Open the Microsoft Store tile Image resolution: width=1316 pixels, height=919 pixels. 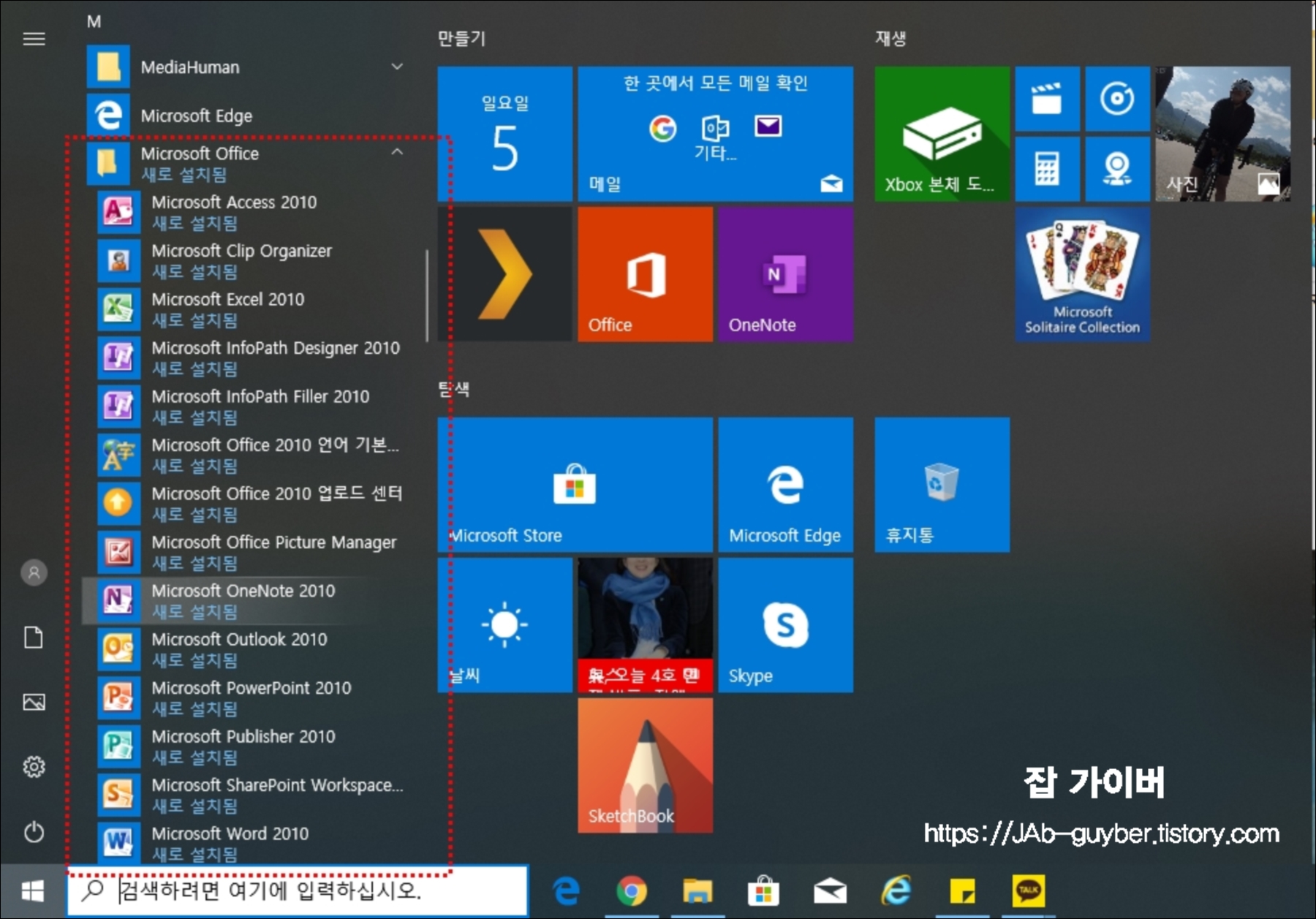click(x=575, y=485)
